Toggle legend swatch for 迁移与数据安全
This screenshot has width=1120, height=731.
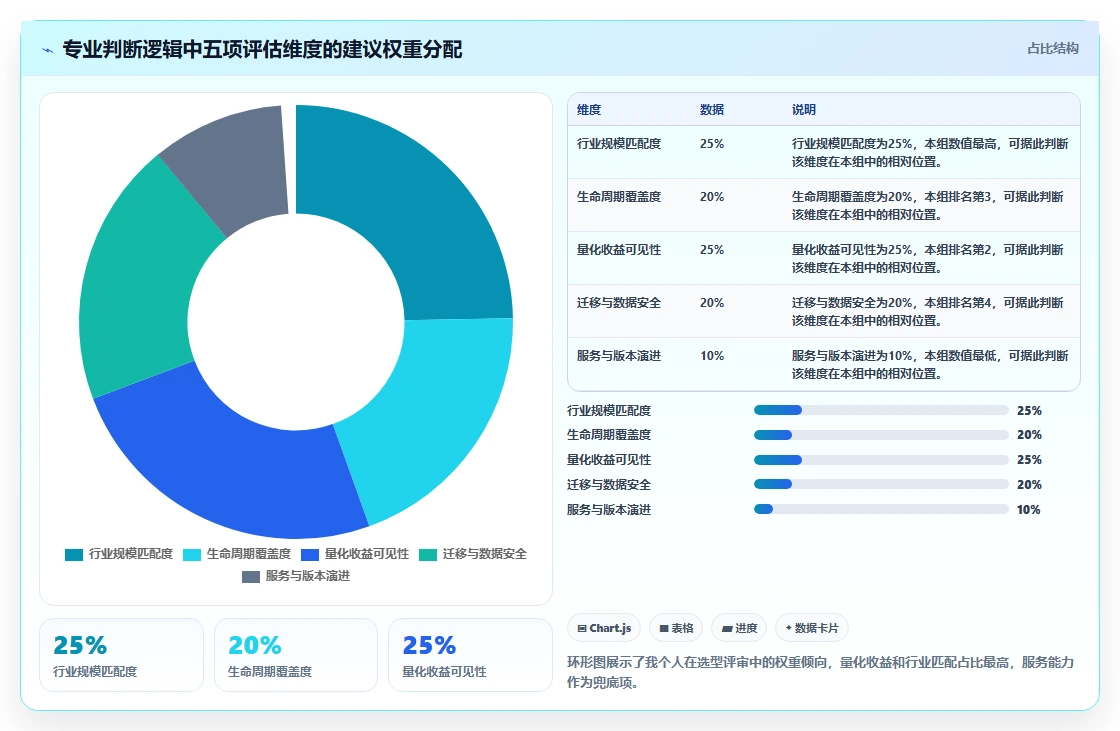coord(428,555)
